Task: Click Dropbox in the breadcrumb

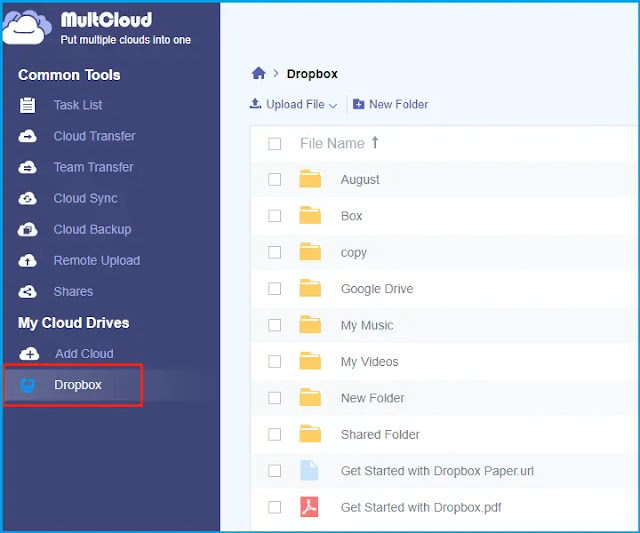Action: pos(312,74)
